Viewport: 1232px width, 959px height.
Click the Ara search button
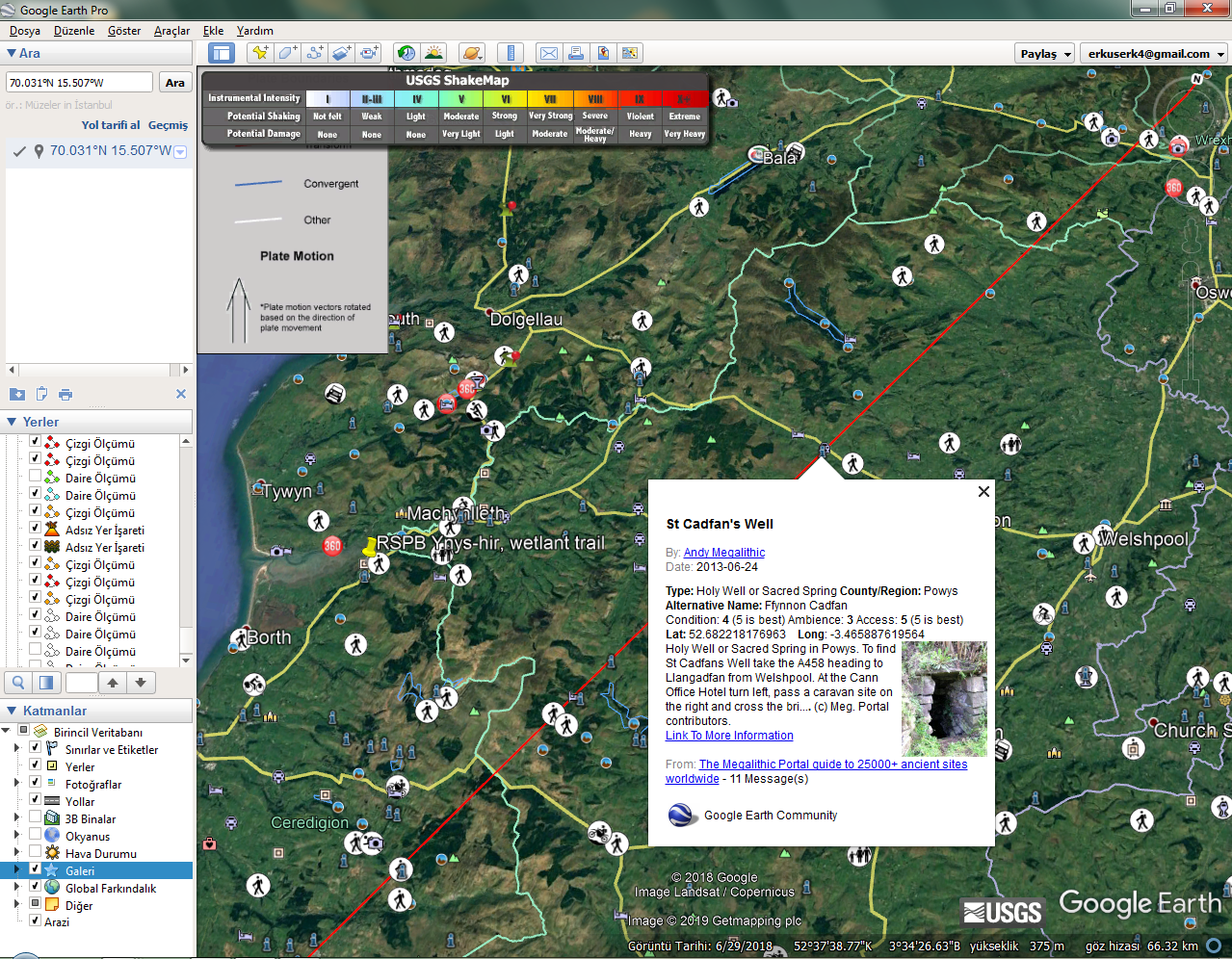175,83
